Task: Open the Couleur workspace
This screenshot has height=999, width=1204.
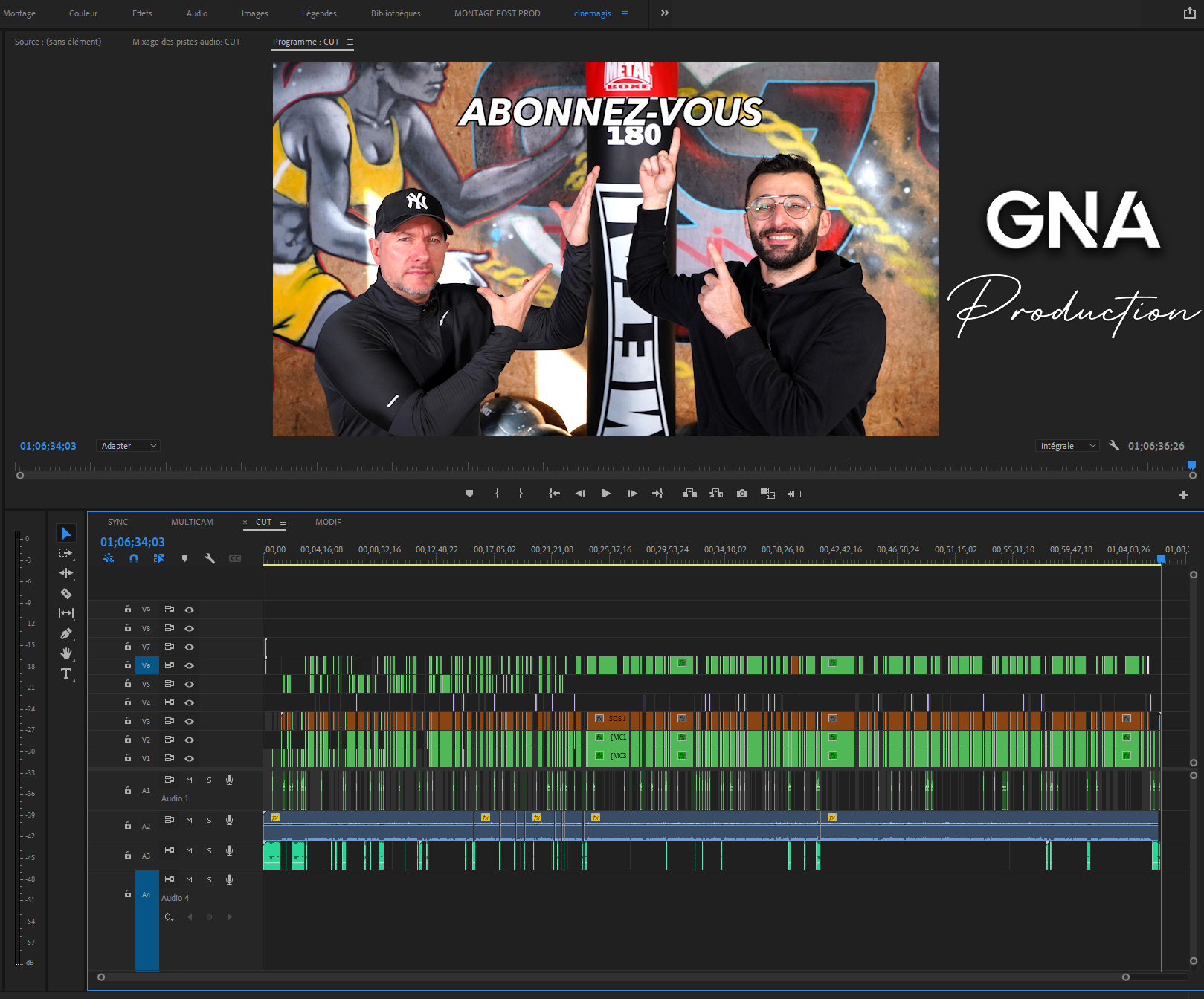Action: pos(83,13)
